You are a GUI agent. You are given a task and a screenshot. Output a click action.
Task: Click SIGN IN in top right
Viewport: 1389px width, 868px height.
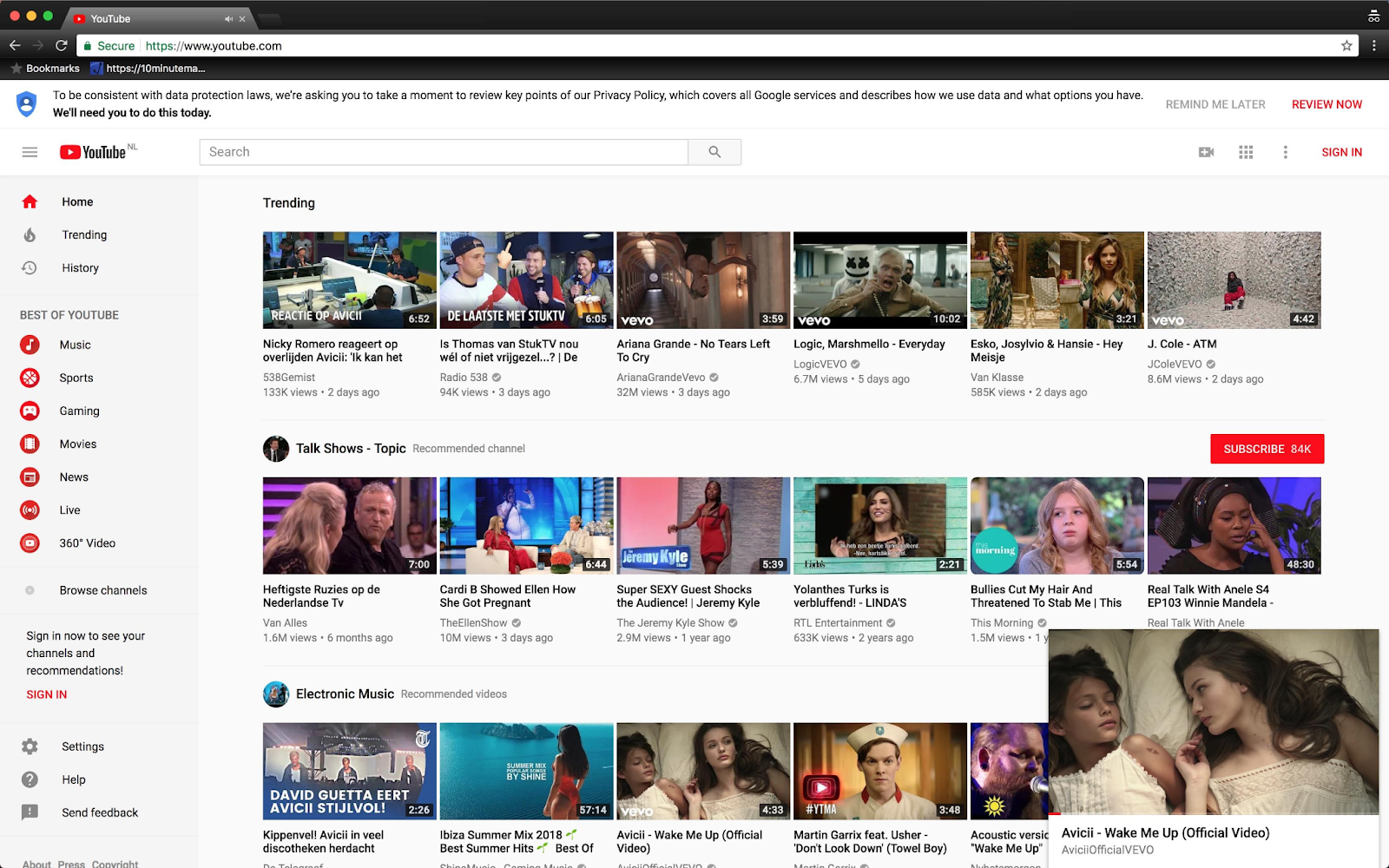tap(1341, 152)
